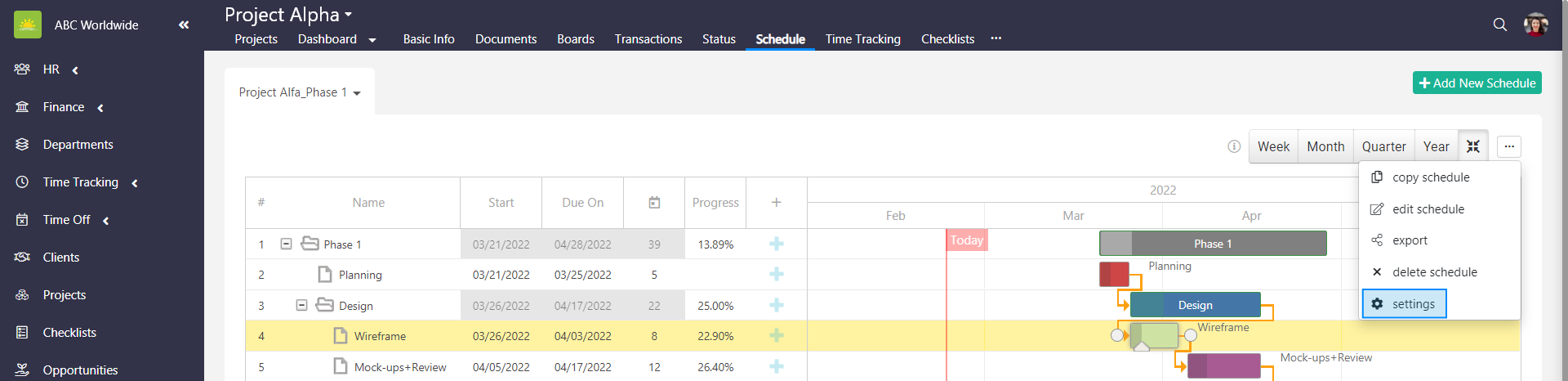Image resolution: width=1568 pixels, height=381 pixels.
Task: Click the ABC Worldwide logo icon
Action: point(28,25)
